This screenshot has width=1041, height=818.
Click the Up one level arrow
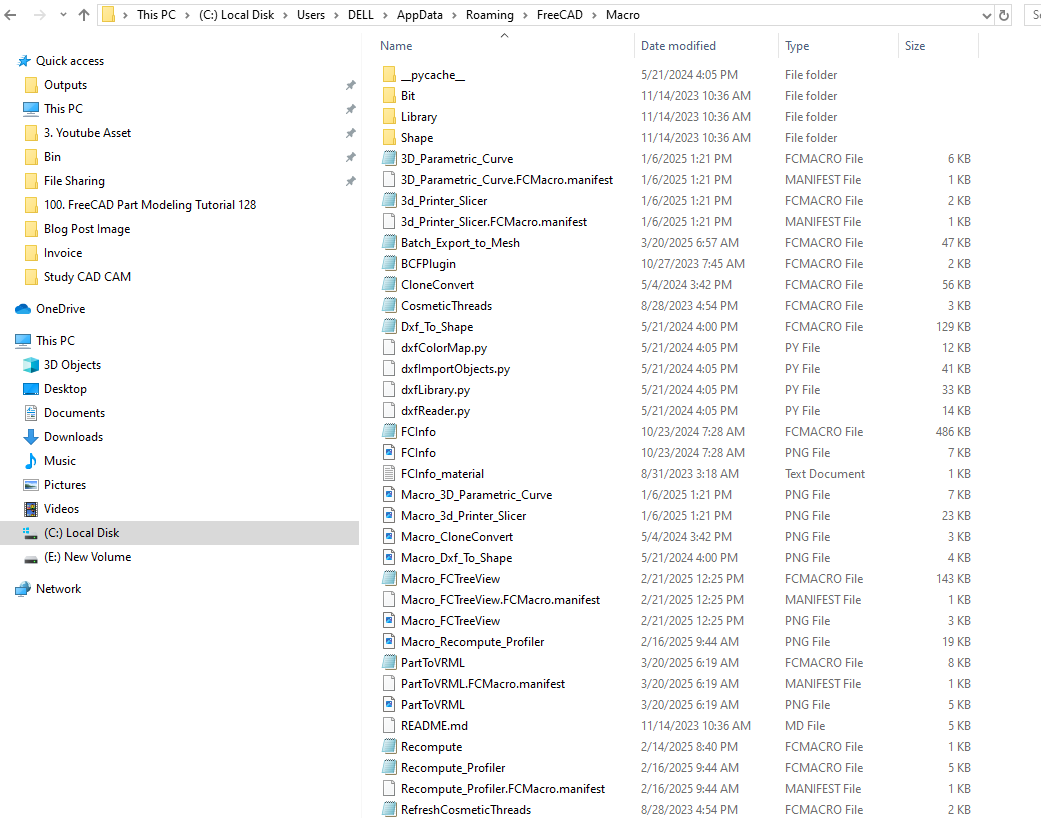point(84,15)
